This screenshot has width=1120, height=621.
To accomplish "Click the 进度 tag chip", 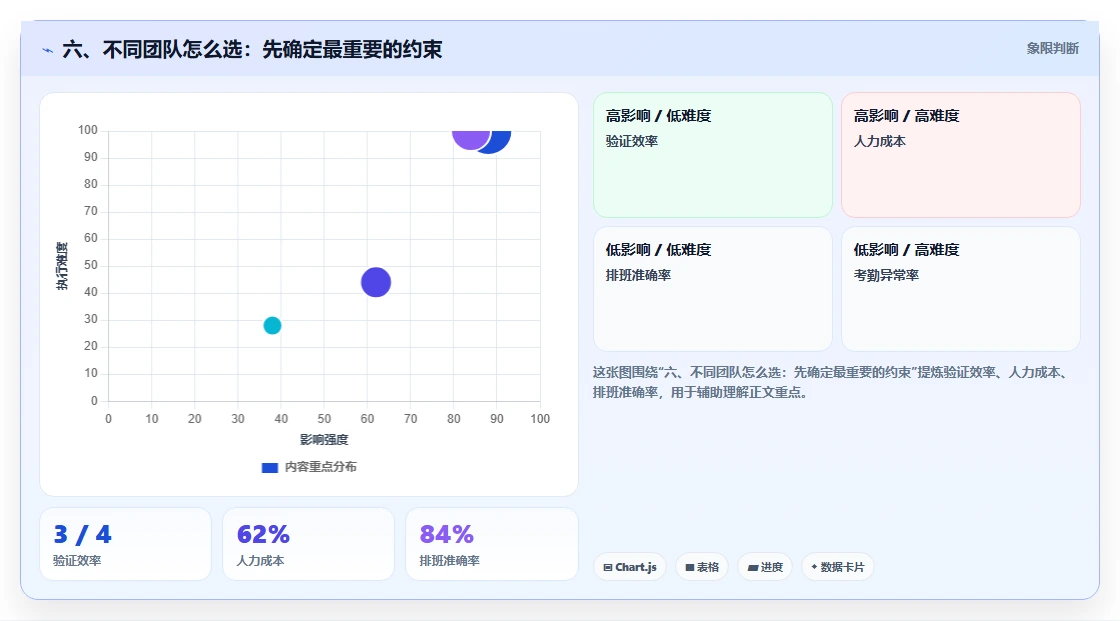I will (765, 567).
